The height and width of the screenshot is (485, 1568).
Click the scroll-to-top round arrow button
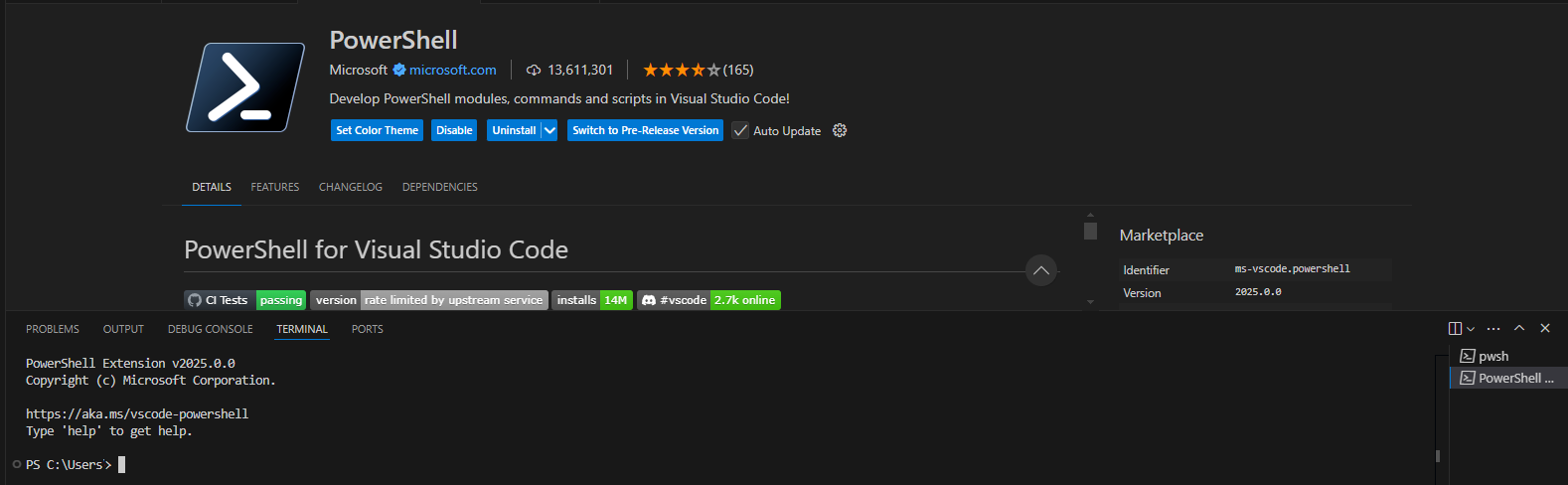point(1041,270)
